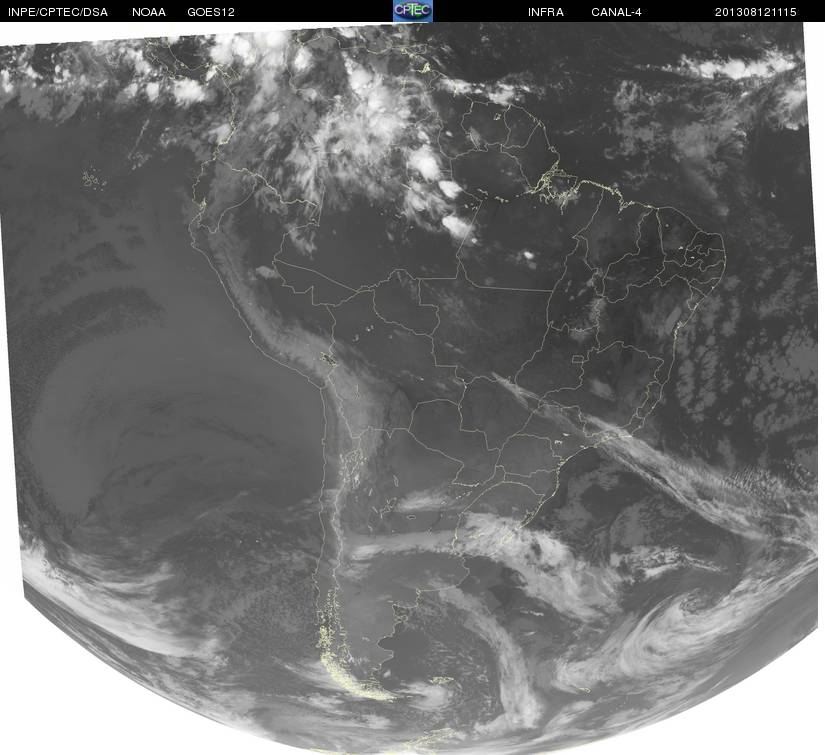The height and width of the screenshot is (755, 825).
Task: Click the CANAL-4 channel label
Action: pos(616,12)
